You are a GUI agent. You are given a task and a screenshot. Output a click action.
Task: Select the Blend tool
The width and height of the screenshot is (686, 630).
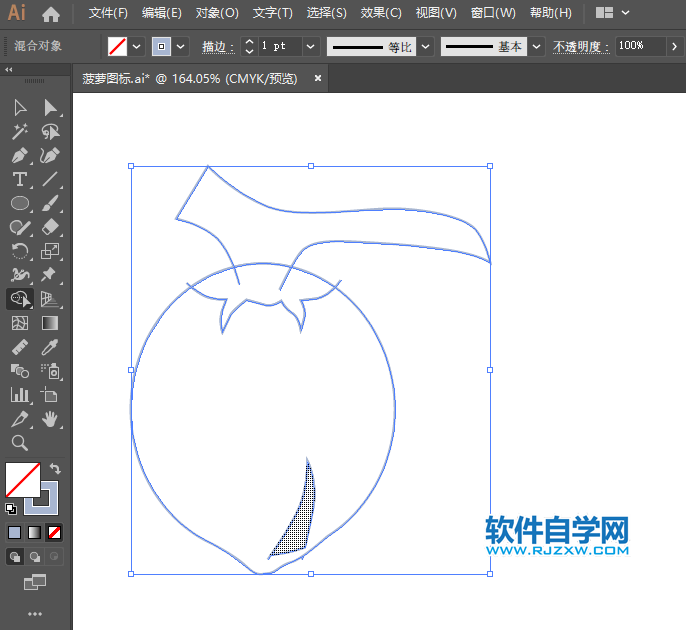[x=20, y=371]
